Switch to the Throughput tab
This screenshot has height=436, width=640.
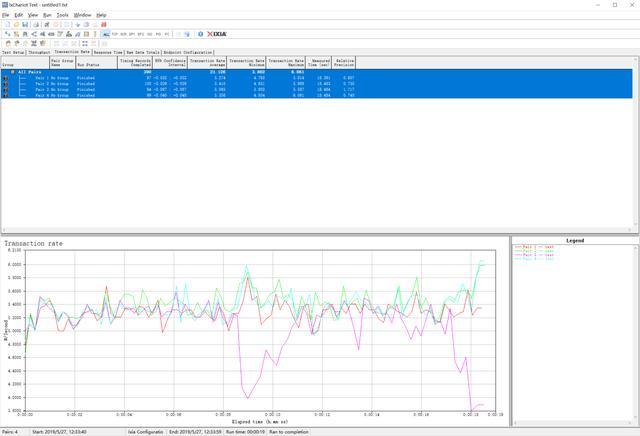point(38,52)
